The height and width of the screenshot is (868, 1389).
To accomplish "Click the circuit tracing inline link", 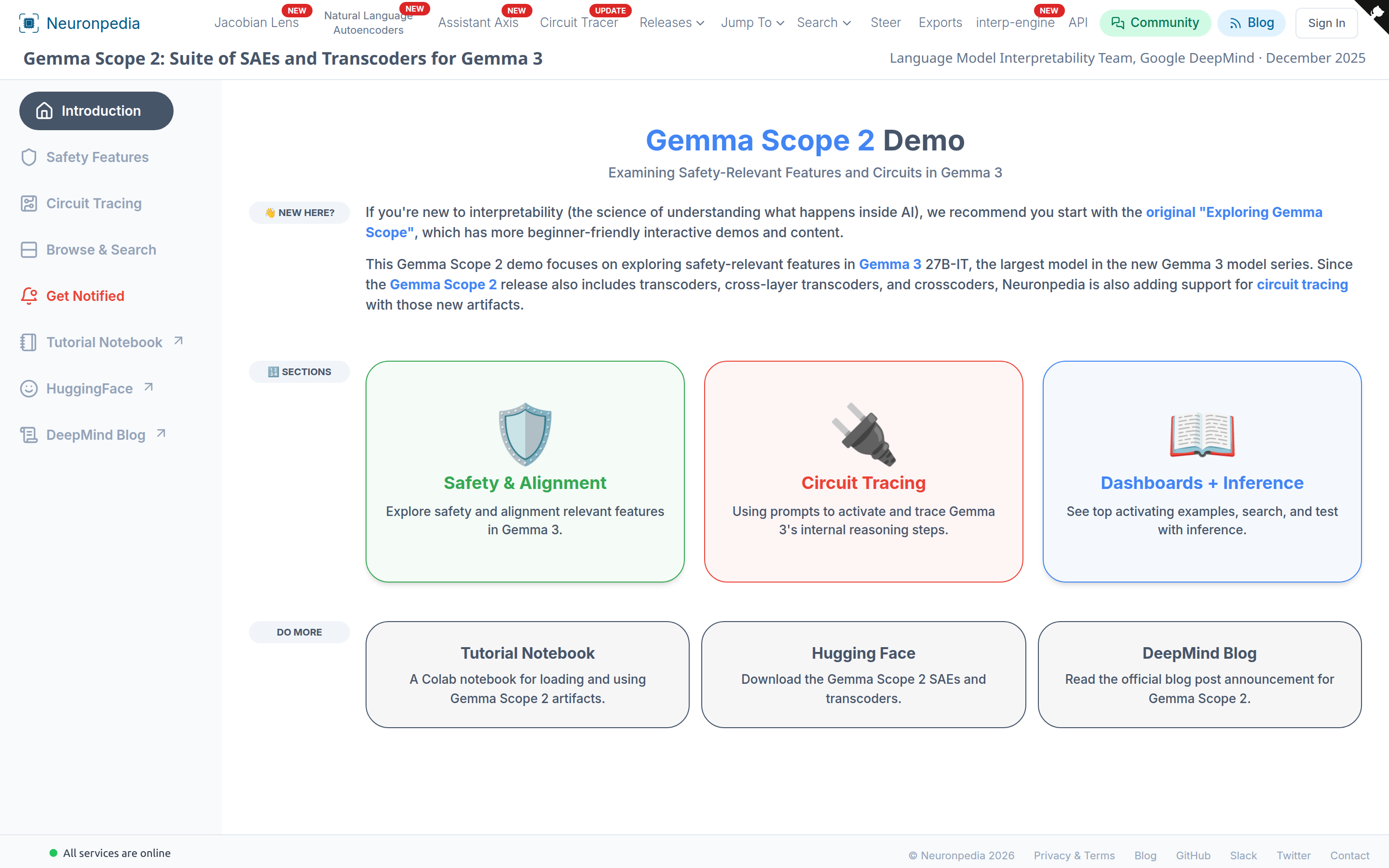I will [1302, 285].
